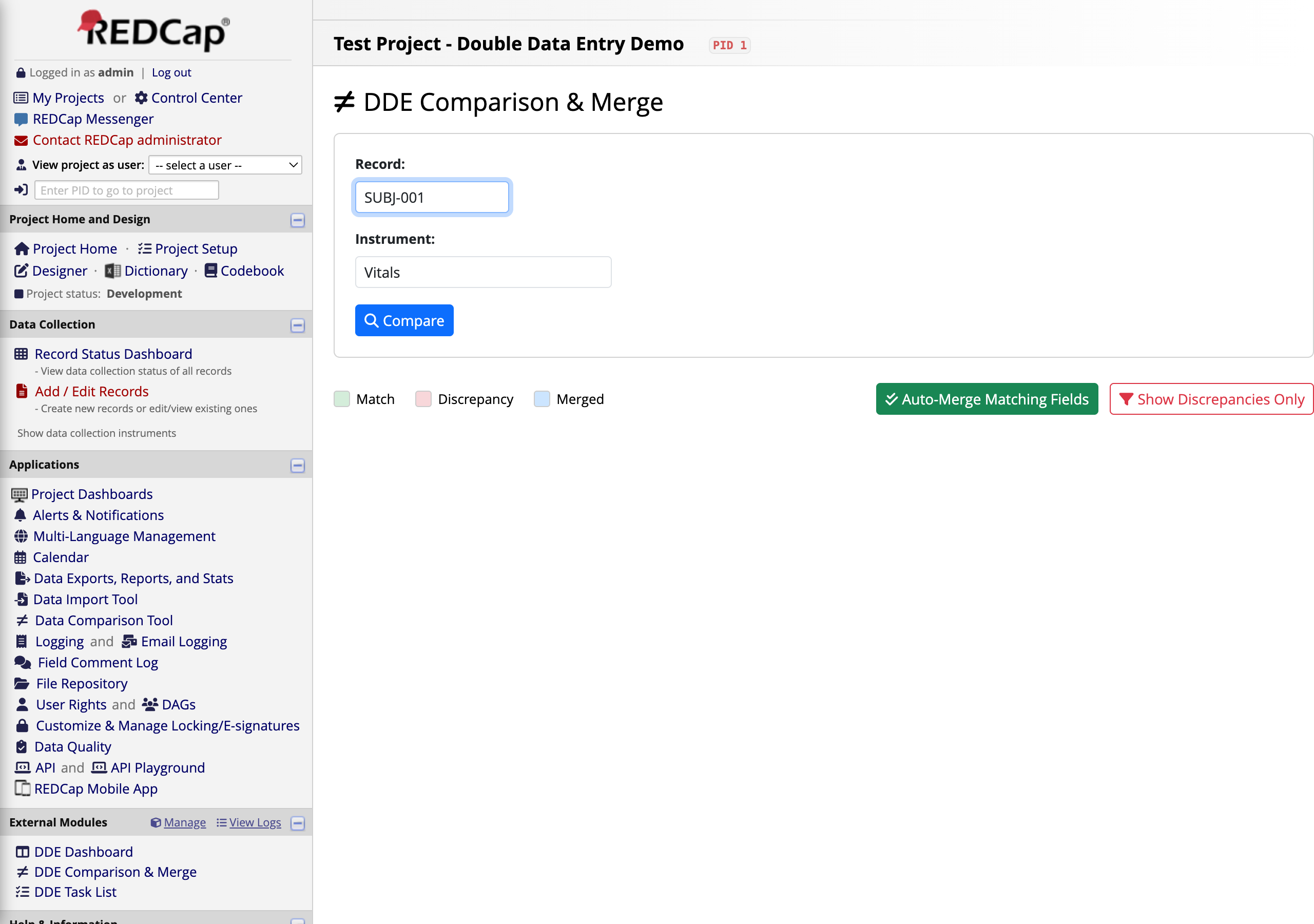This screenshot has width=1314, height=924.
Task: Click the DDE Task List icon
Action: click(x=22, y=892)
